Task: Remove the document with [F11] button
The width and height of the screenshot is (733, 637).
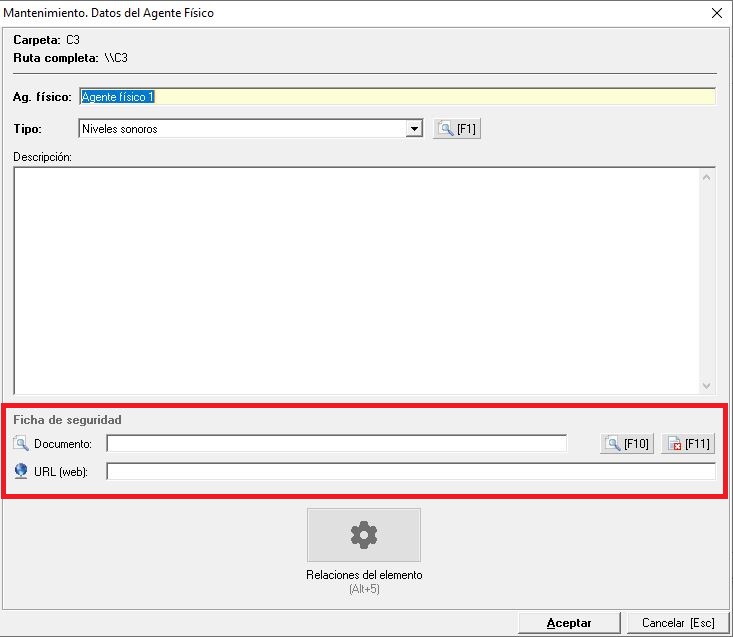Action: [x=688, y=443]
